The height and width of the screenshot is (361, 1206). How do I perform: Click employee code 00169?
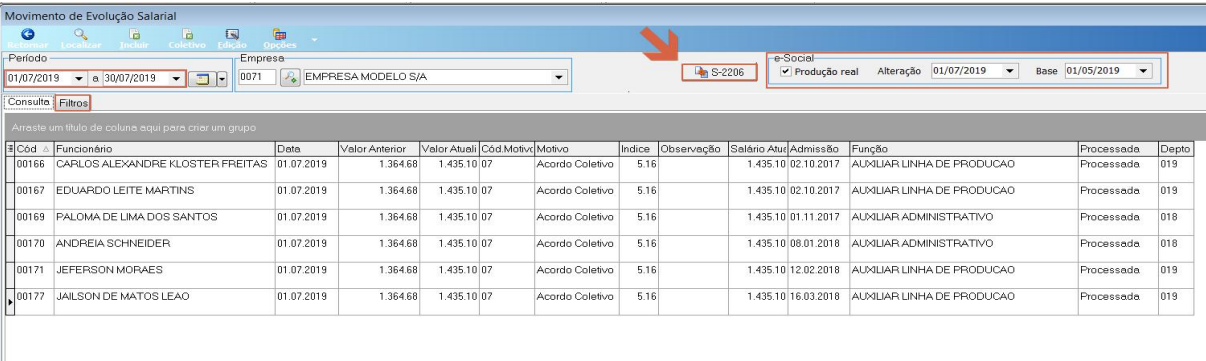(x=32, y=217)
